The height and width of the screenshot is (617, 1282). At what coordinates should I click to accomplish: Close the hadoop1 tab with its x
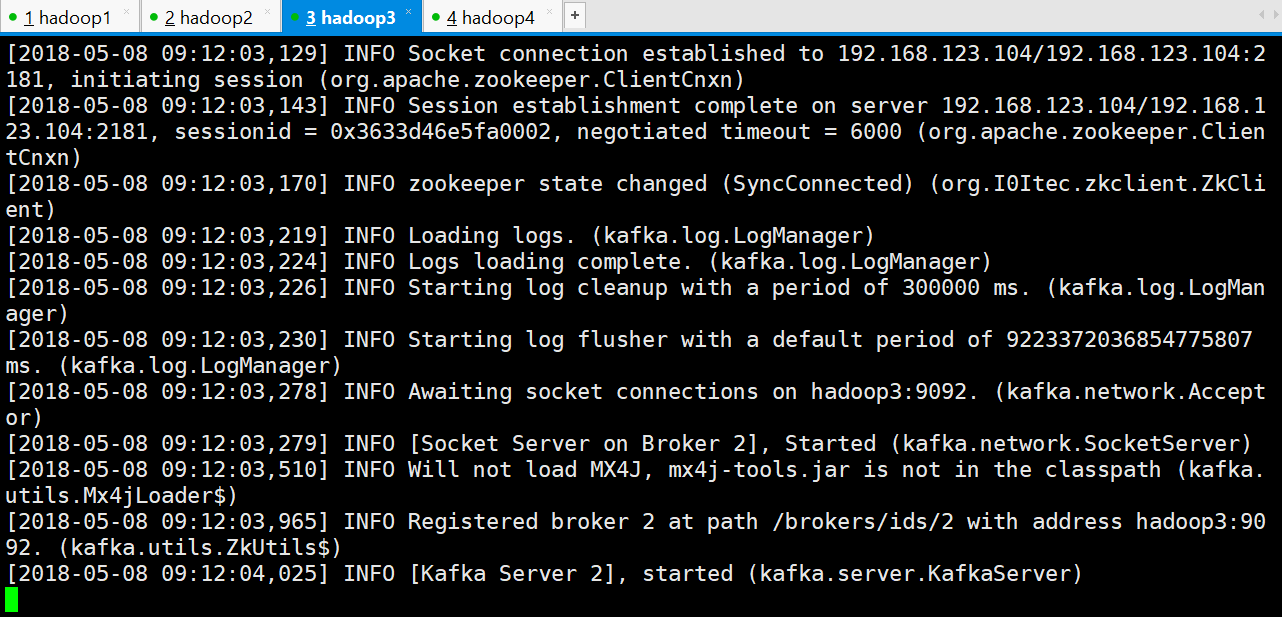[126, 13]
